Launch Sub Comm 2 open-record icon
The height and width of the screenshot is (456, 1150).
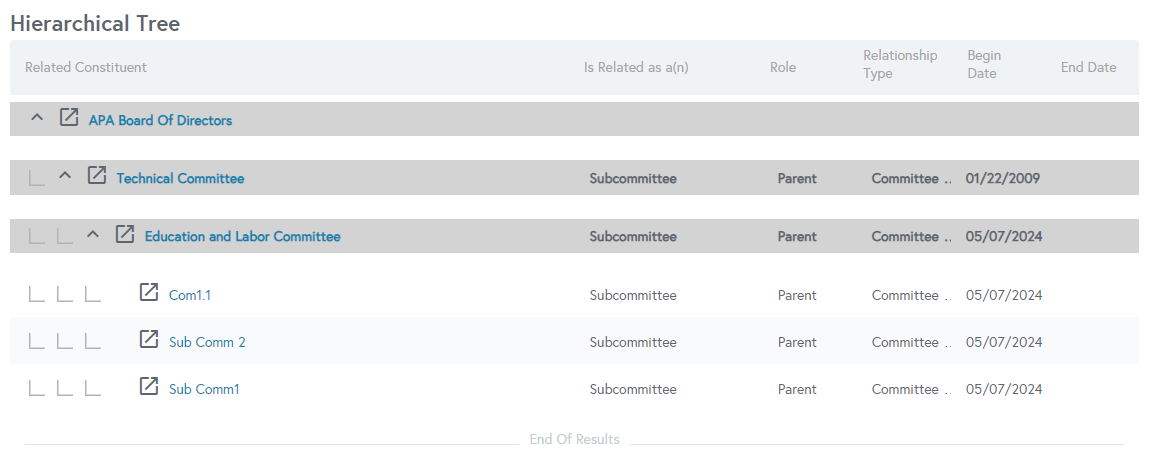tap(149, 339)
